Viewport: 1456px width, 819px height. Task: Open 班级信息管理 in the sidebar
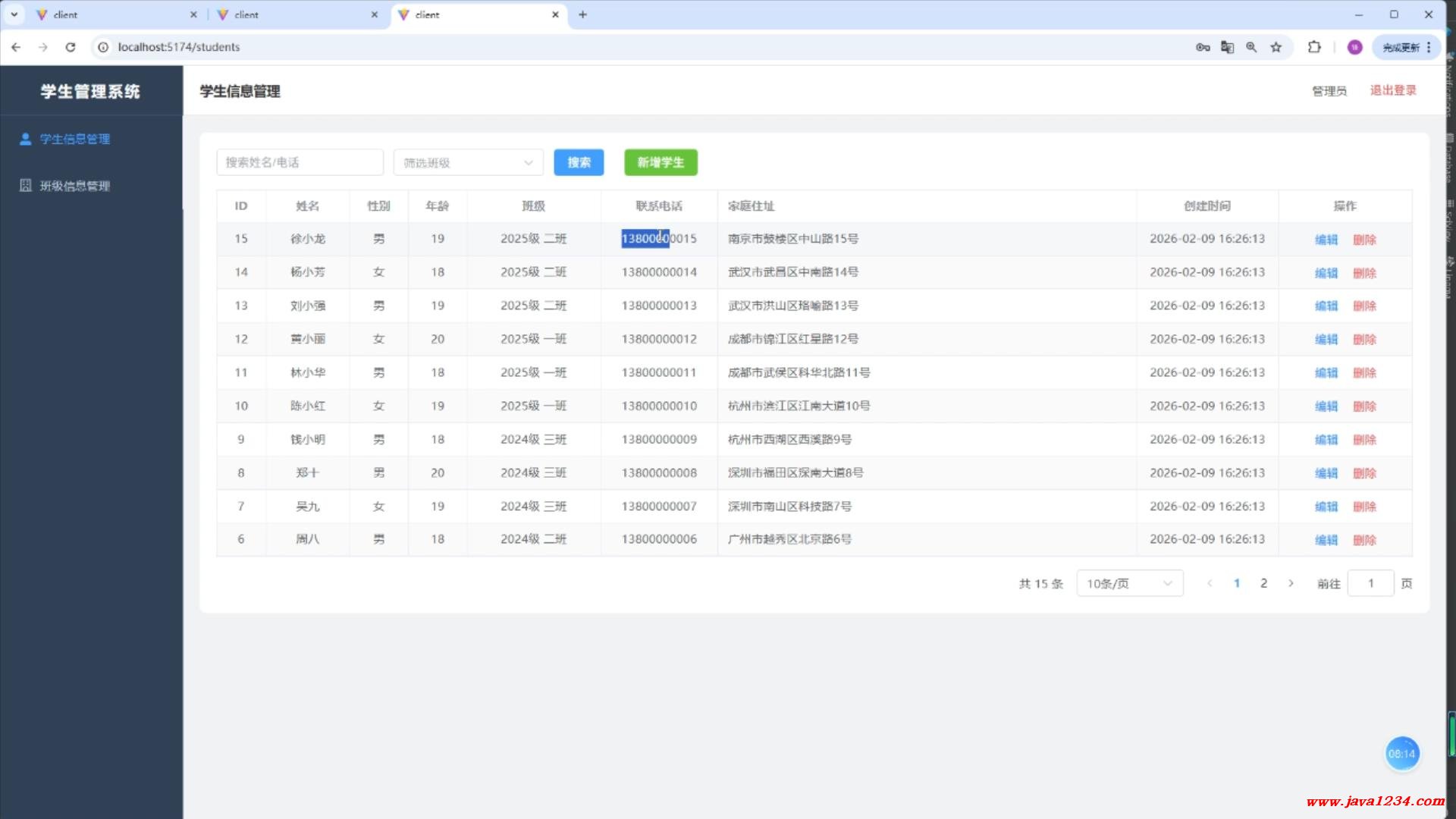[74, 186]
